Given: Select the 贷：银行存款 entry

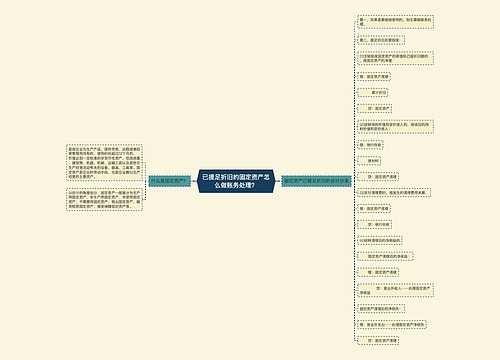Looking at the screenshot, I should [x=374, y=224].
